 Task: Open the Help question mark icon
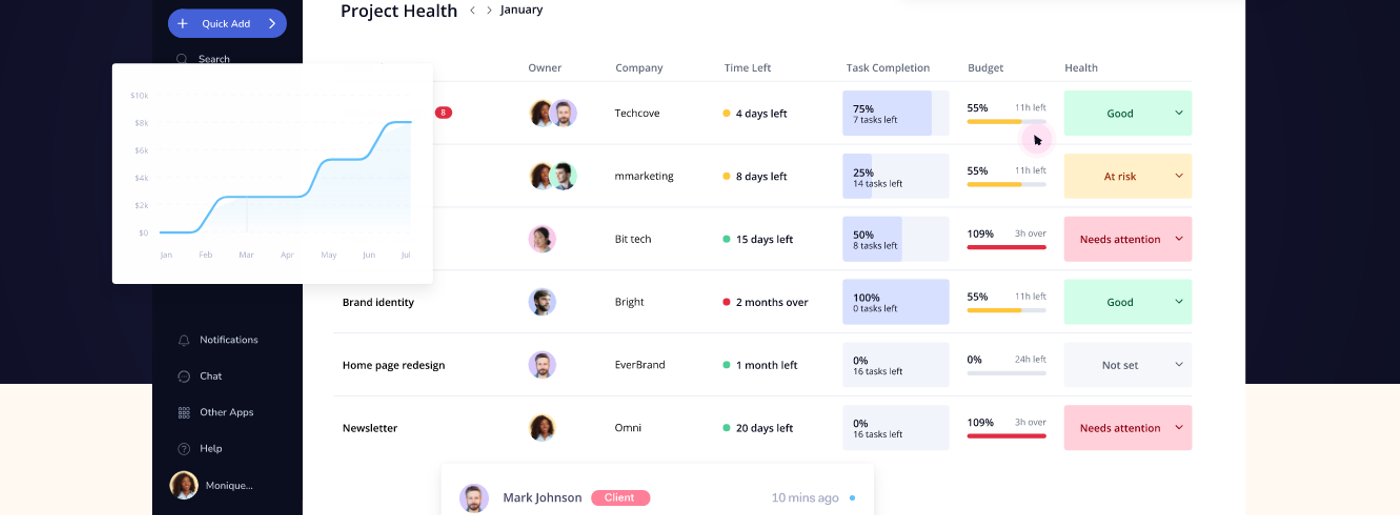pos(184,449)
